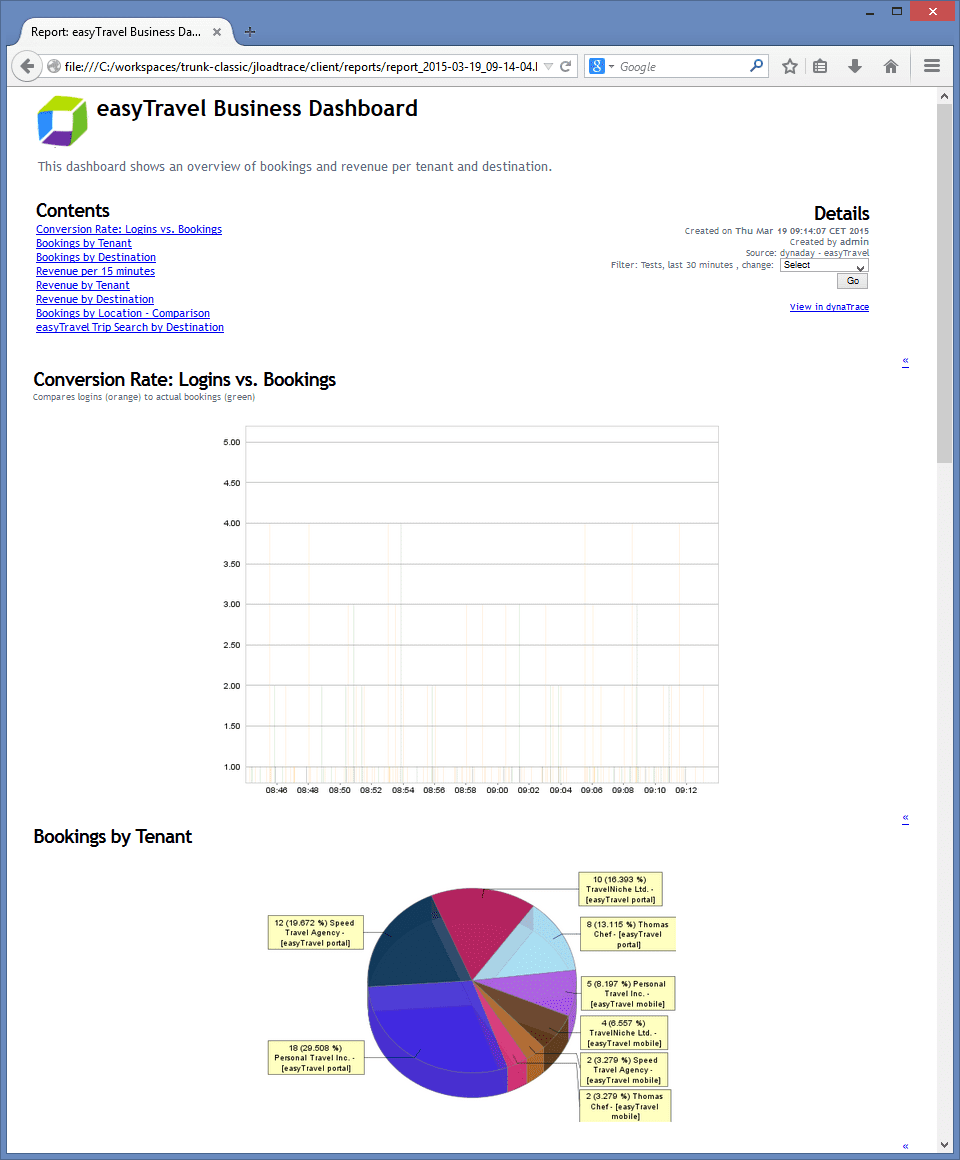The height and width of the screenshot is (1160, 960).
Task: Click the Google search engine icon
Action: pyautogui.click(x=597, y=67)
